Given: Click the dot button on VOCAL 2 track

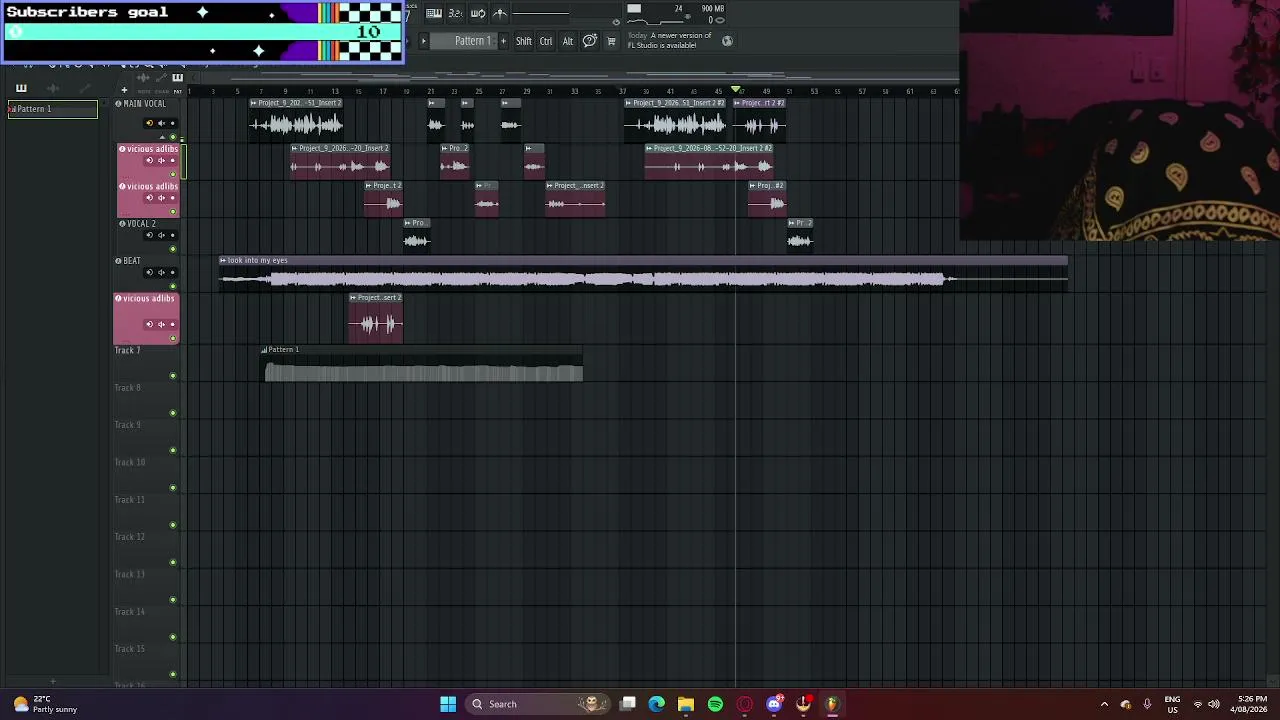Looking at the screenshot, I should point(172,235).
